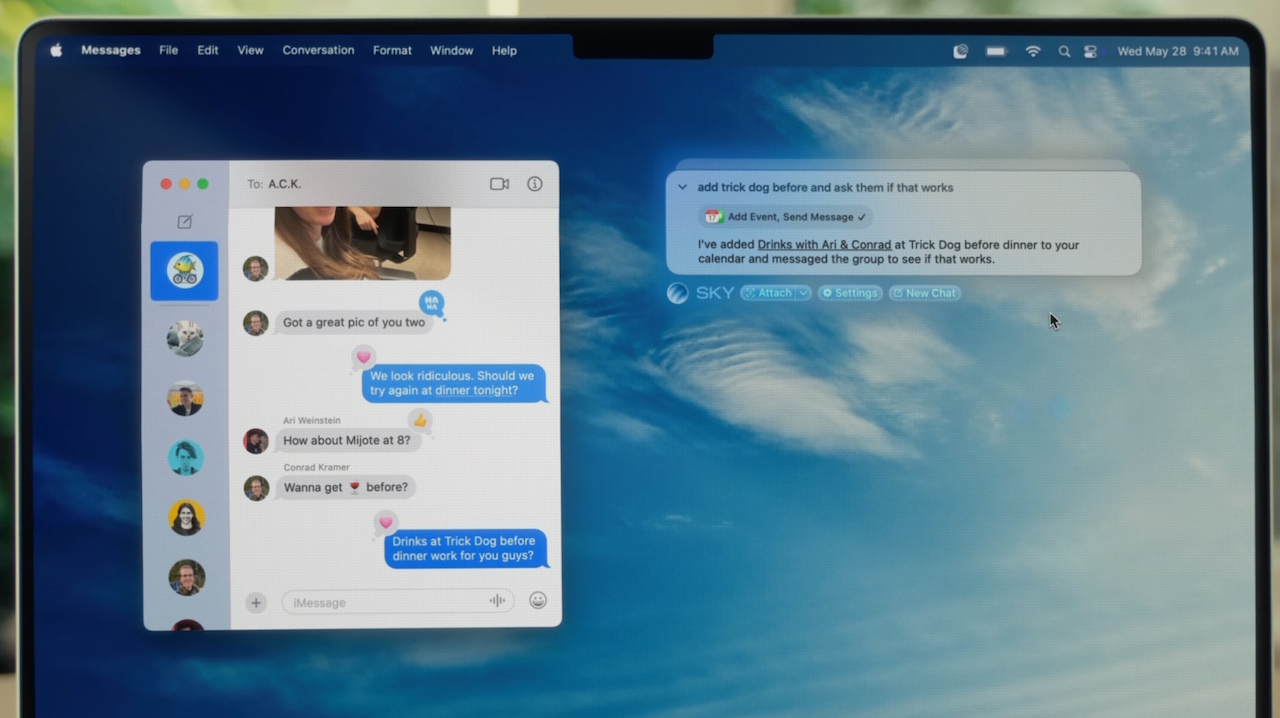Open the Format menu
Viewport: 1280px width, 718px height.
coord(392,51)
